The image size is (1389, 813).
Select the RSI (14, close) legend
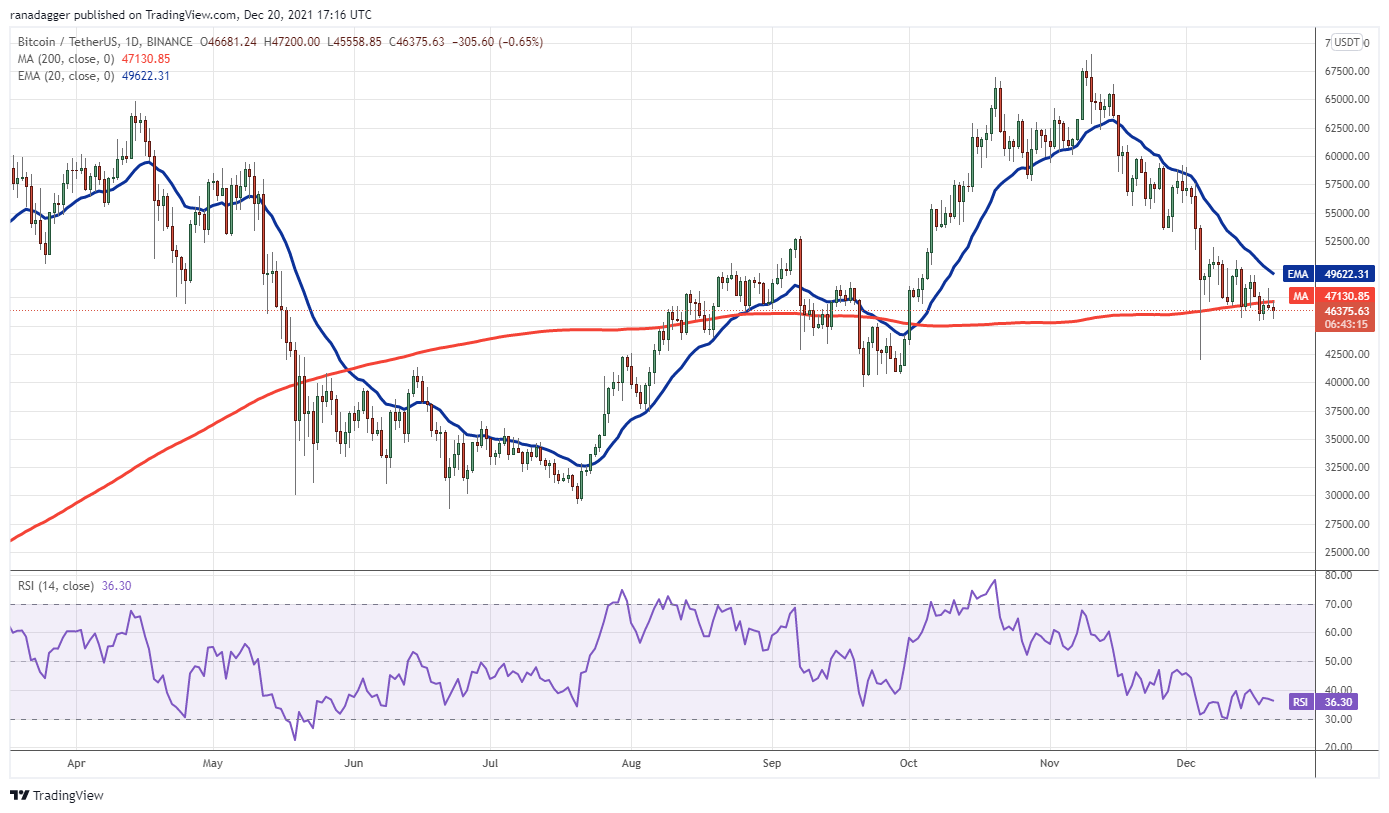pos(56,585)
